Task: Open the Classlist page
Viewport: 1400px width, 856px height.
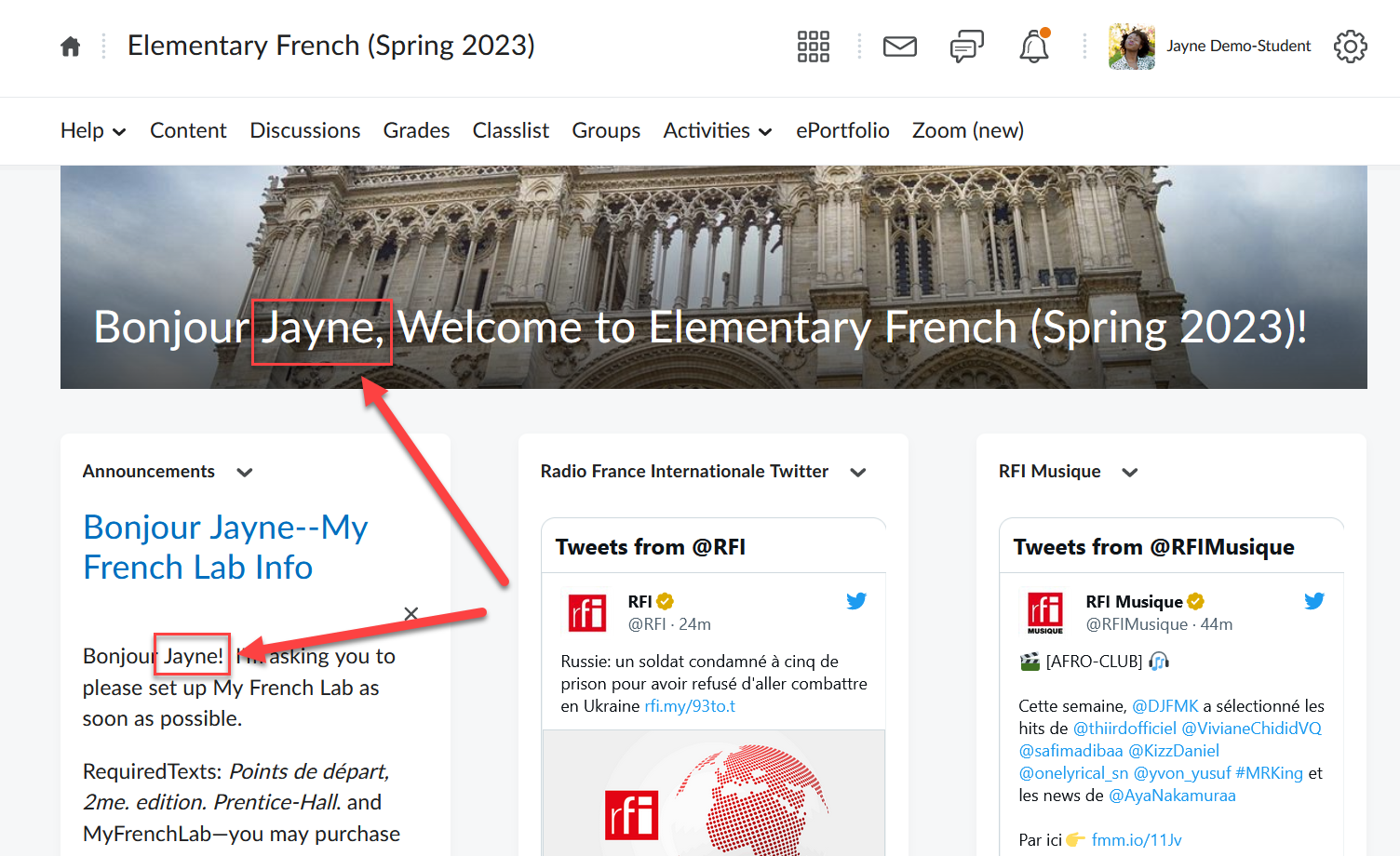Action: pos(510,131)
